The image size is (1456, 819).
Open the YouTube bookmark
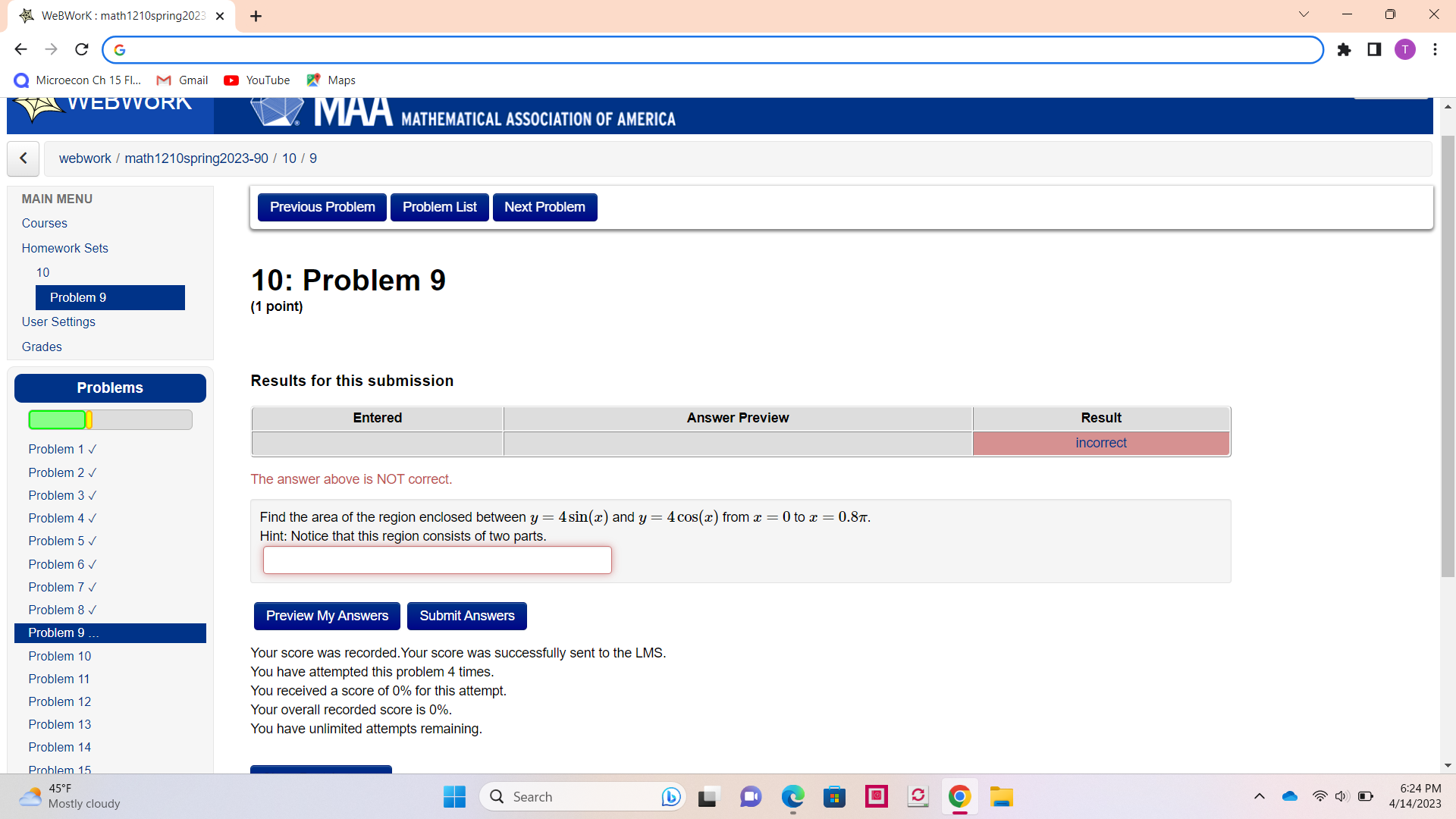256,80
